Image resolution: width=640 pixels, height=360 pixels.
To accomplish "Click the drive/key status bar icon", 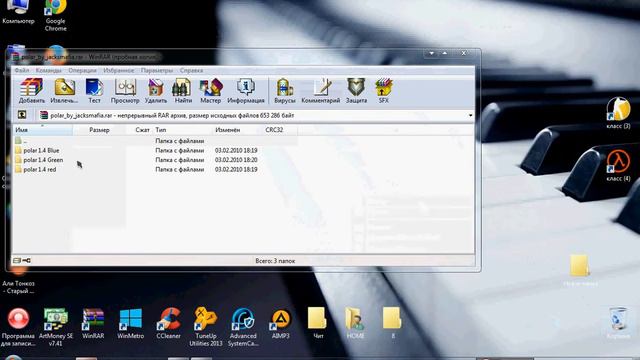I will (x=22, y=260).
